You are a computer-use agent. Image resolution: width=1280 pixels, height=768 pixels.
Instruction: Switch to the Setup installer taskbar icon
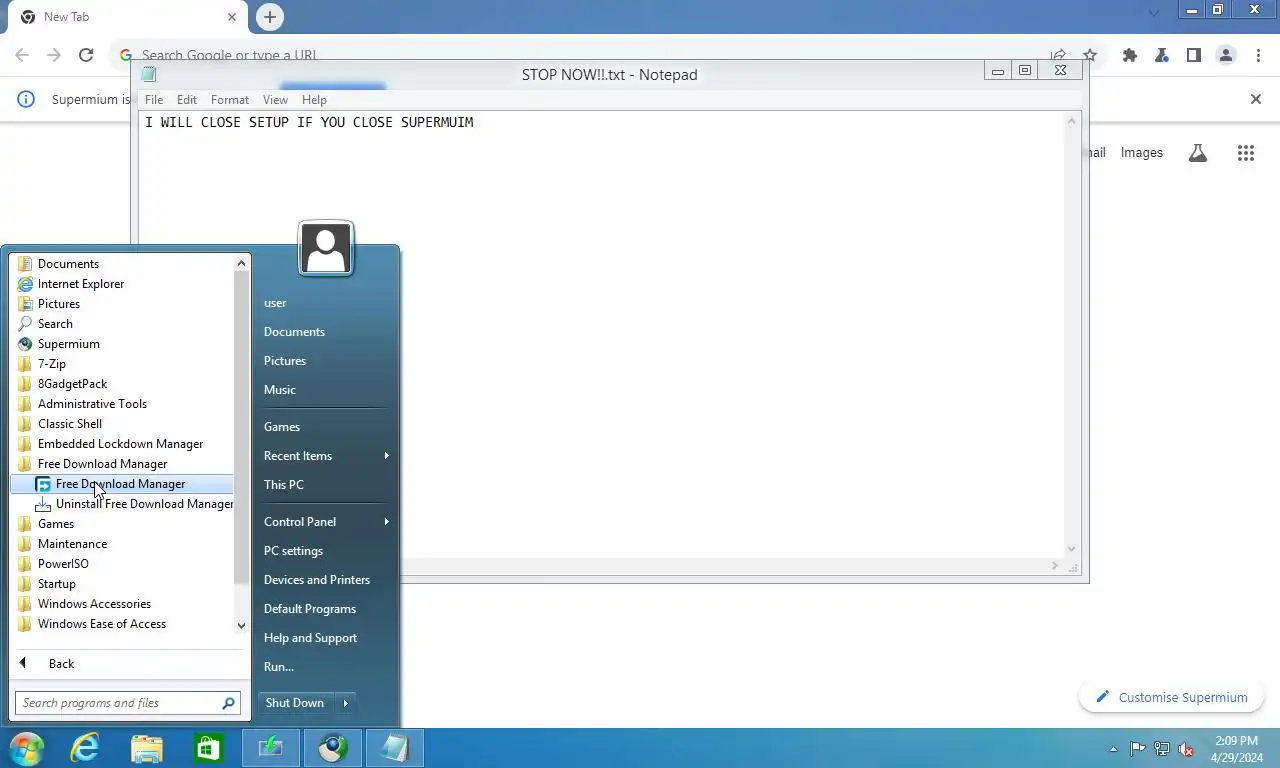point(271,748)
